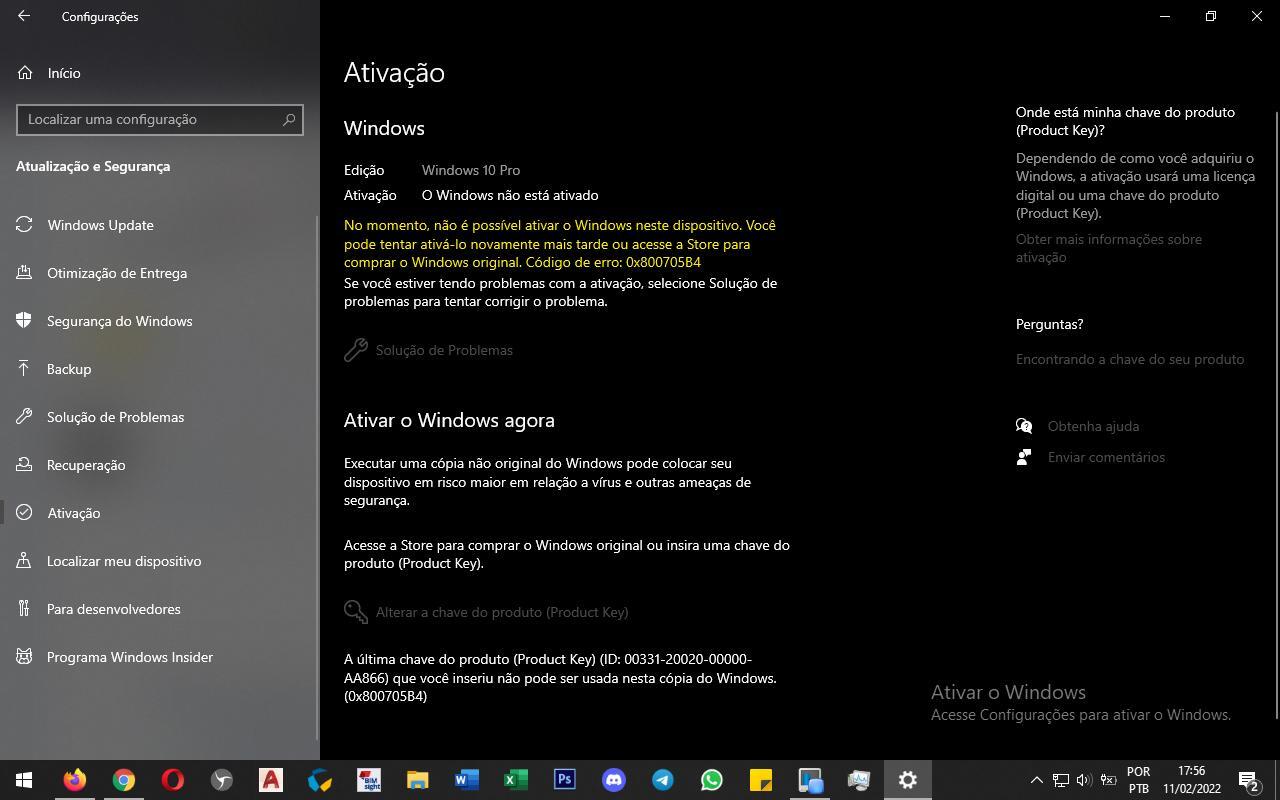Click the Windows Update sync icon
This screenshot has height=800, width=1280.
[25, 225]
